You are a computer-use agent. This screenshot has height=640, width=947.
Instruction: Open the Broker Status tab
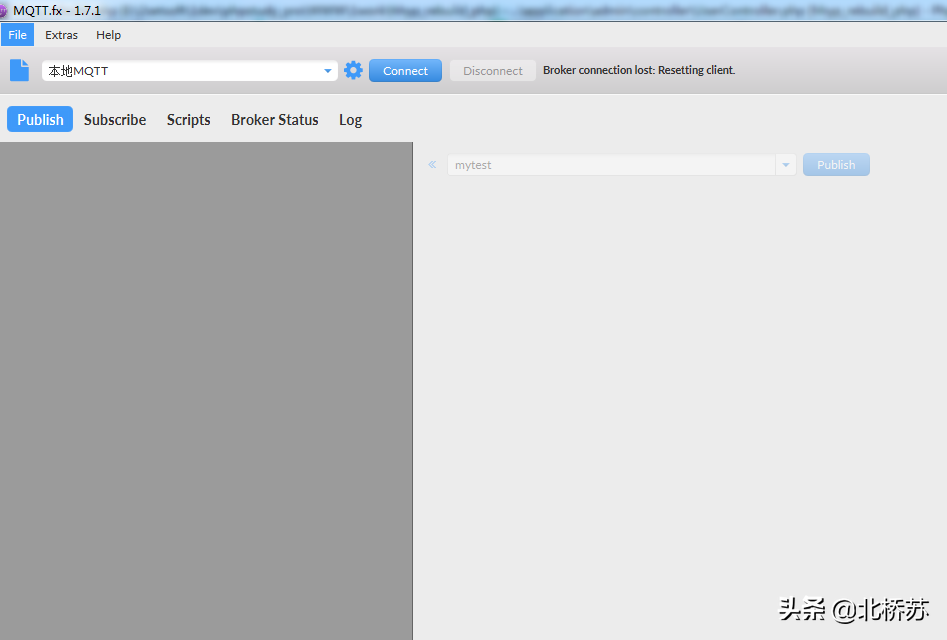275,120
